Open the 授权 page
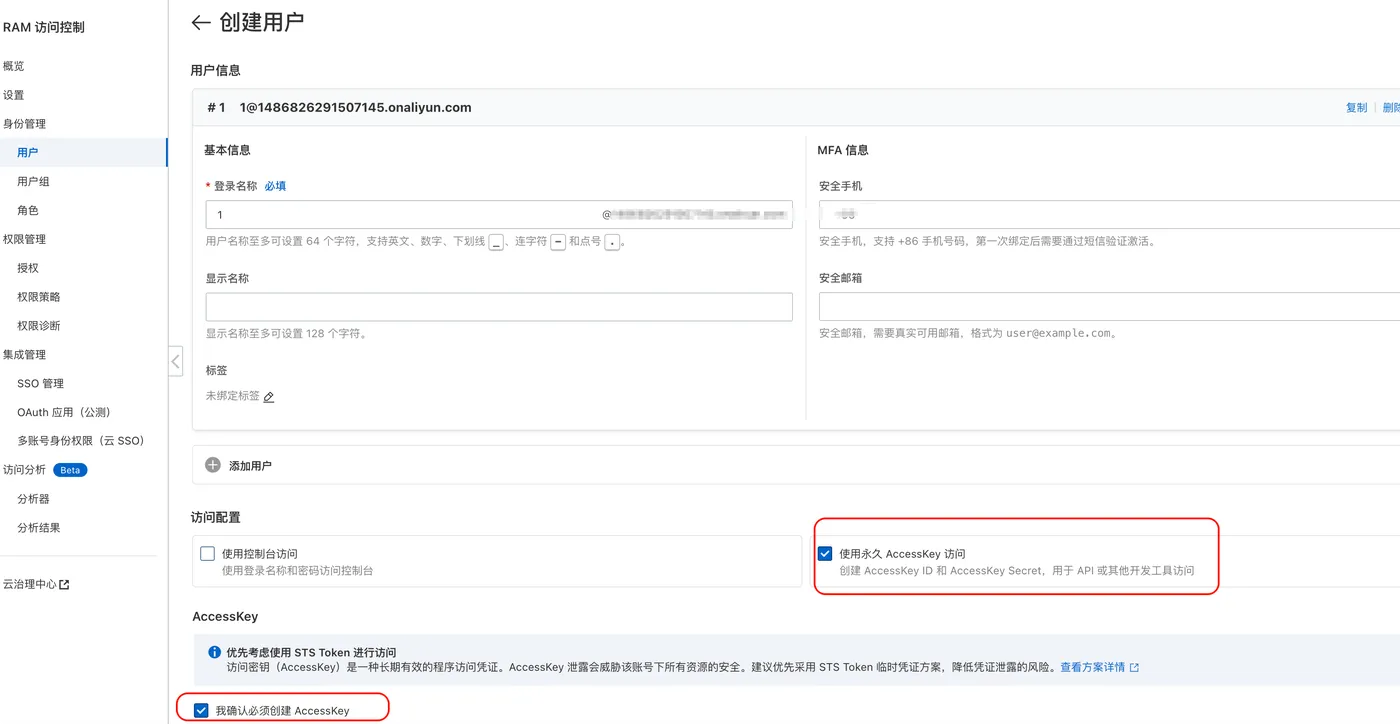 (x=28, y=268)
